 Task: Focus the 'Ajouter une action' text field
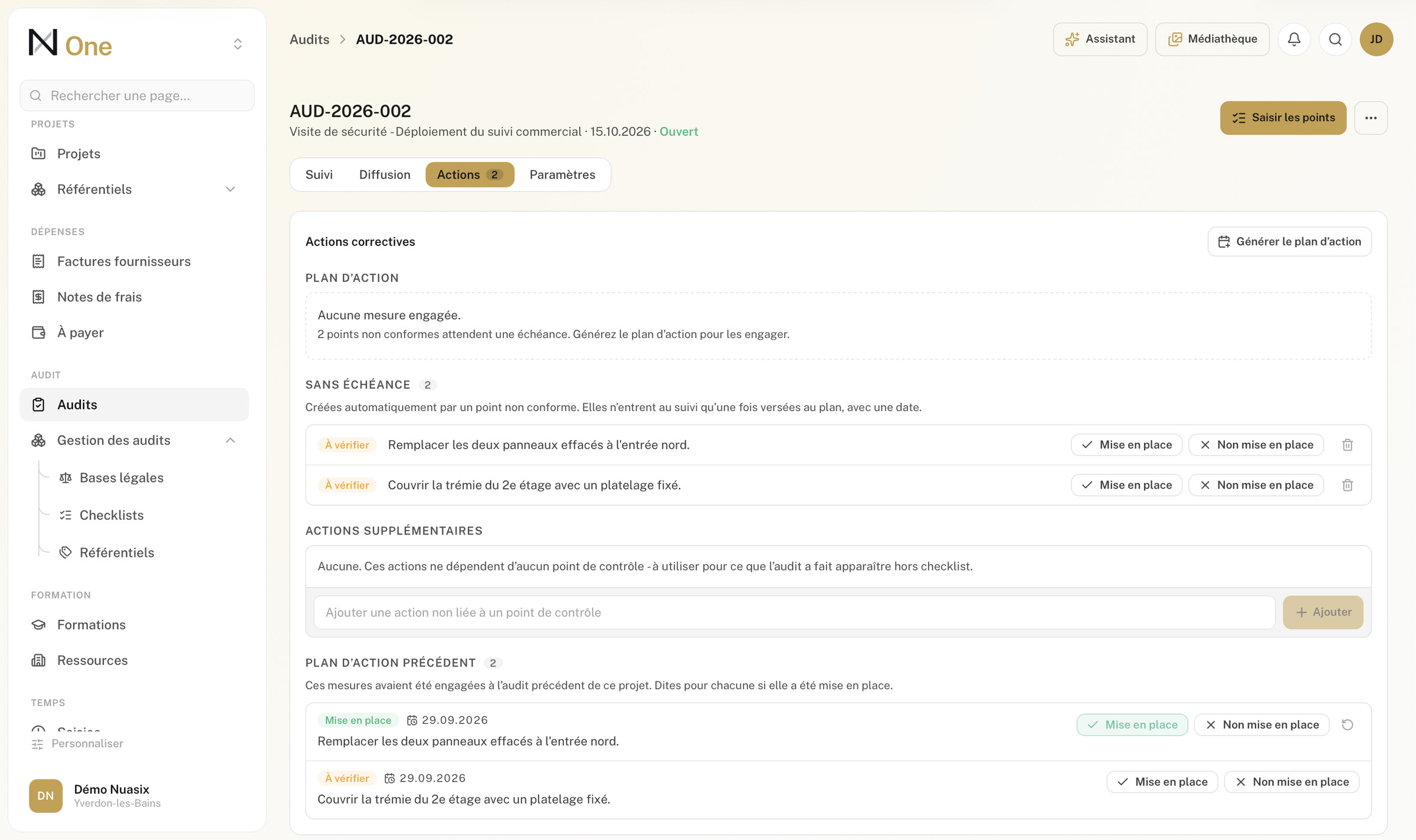(x=794, y=612)
